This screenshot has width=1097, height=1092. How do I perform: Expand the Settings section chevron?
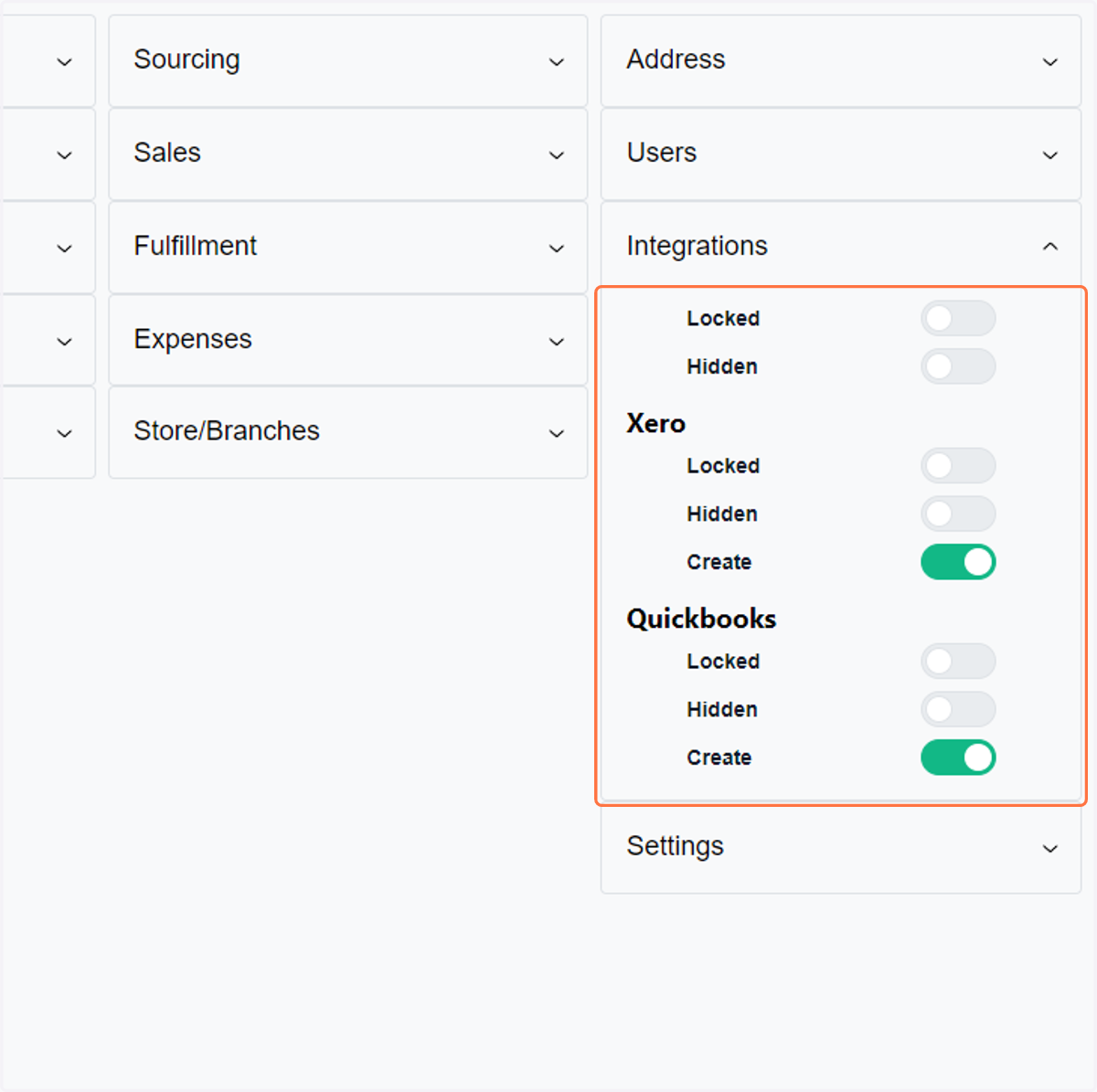tap(1050, 849)
